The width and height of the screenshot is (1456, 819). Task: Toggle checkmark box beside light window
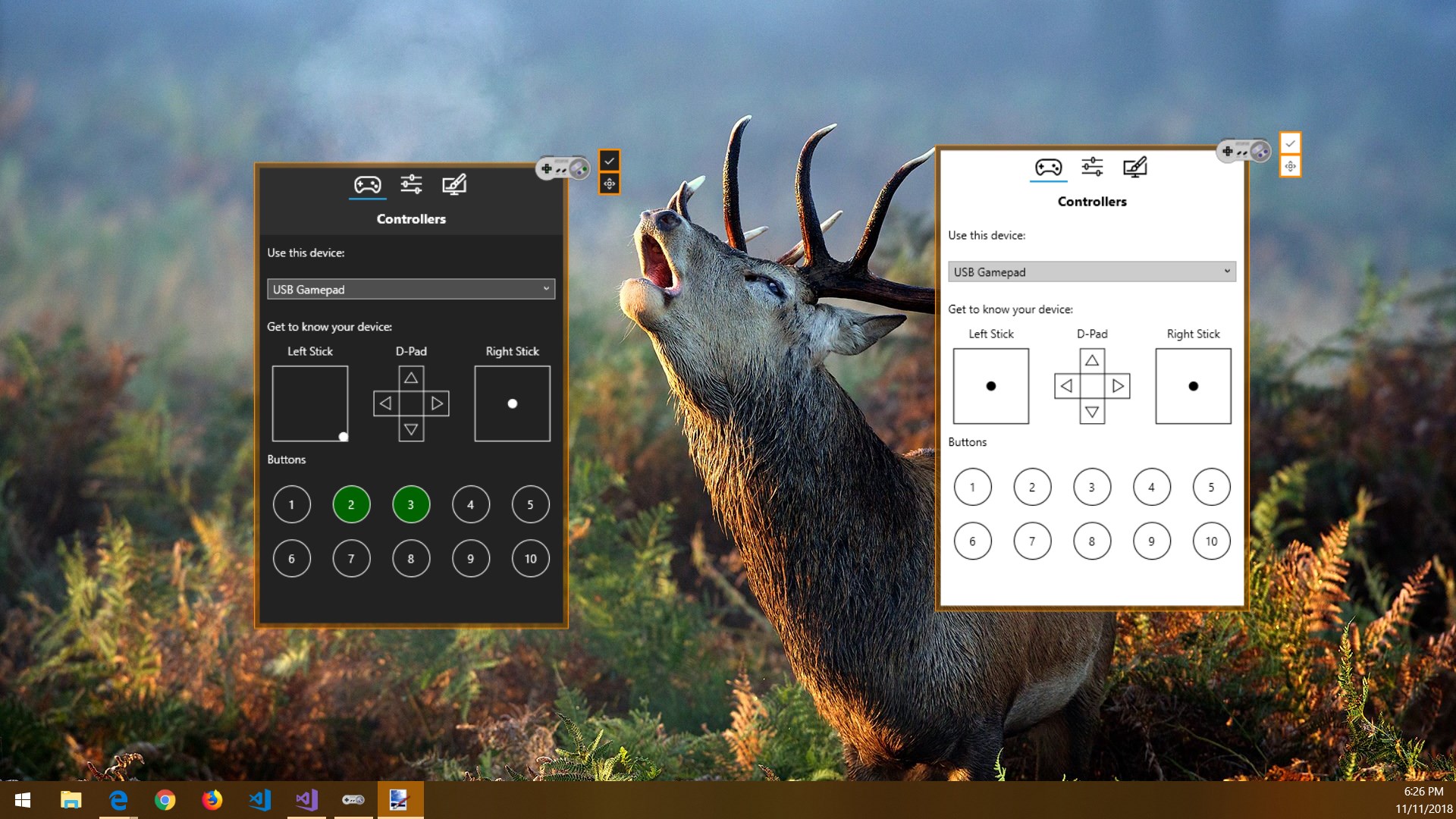pyautogui.click(x=1290, y=143)
